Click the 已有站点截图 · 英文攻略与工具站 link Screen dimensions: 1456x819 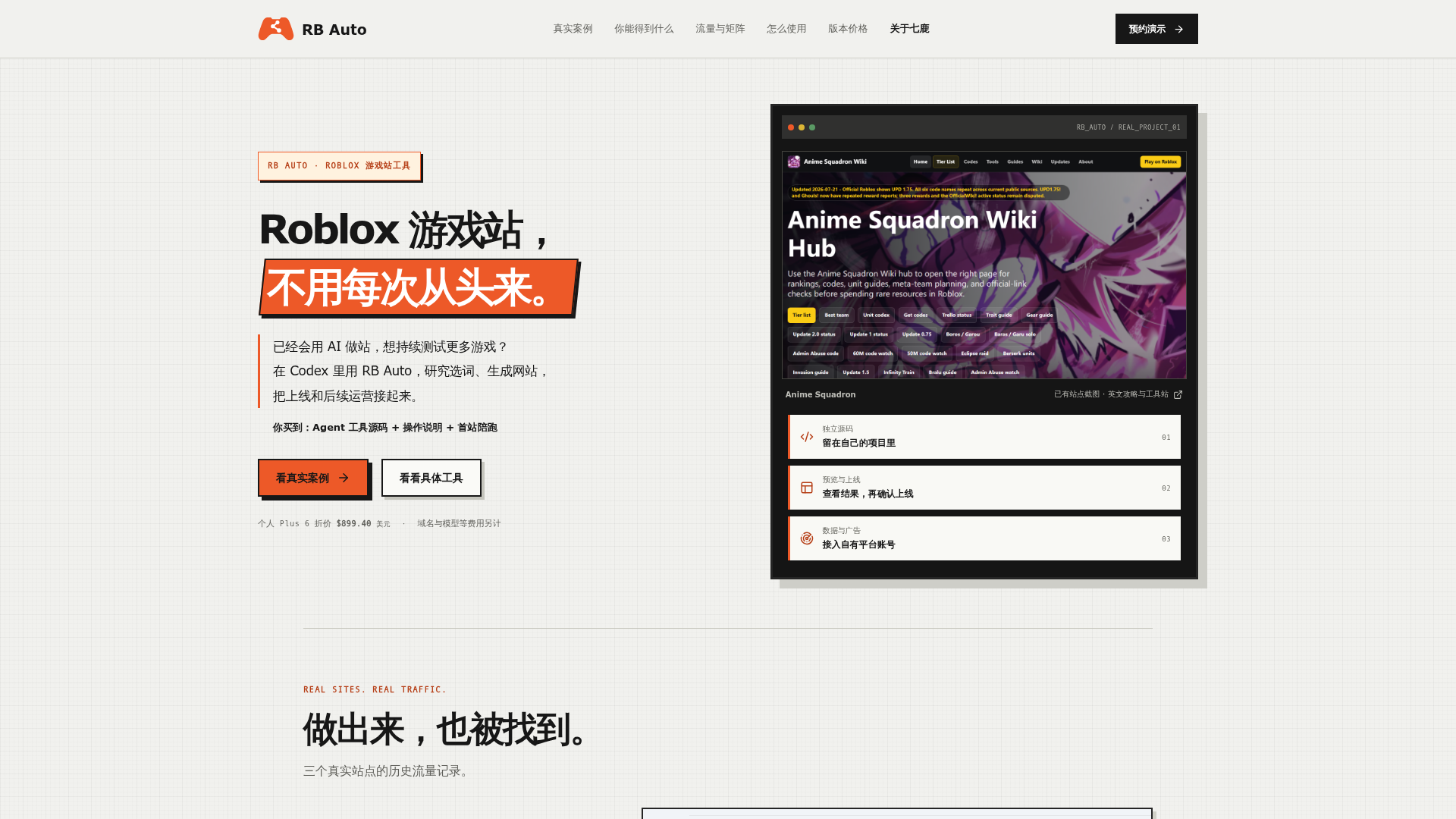1118,394
